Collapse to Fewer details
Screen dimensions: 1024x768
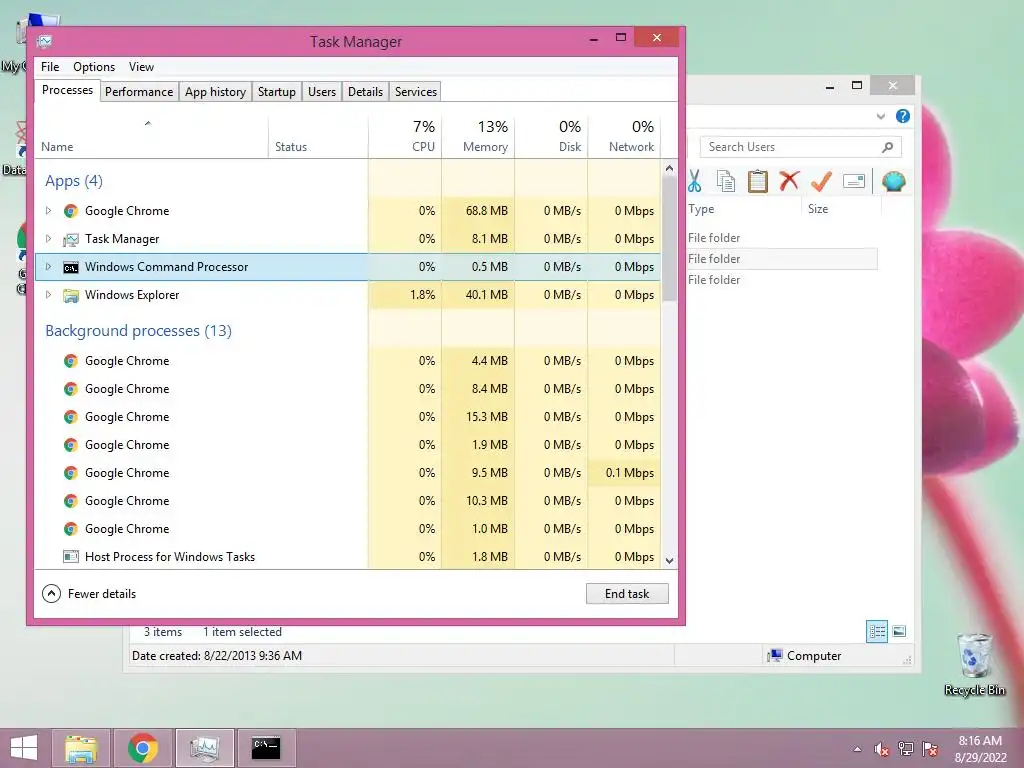coord(89,594)
